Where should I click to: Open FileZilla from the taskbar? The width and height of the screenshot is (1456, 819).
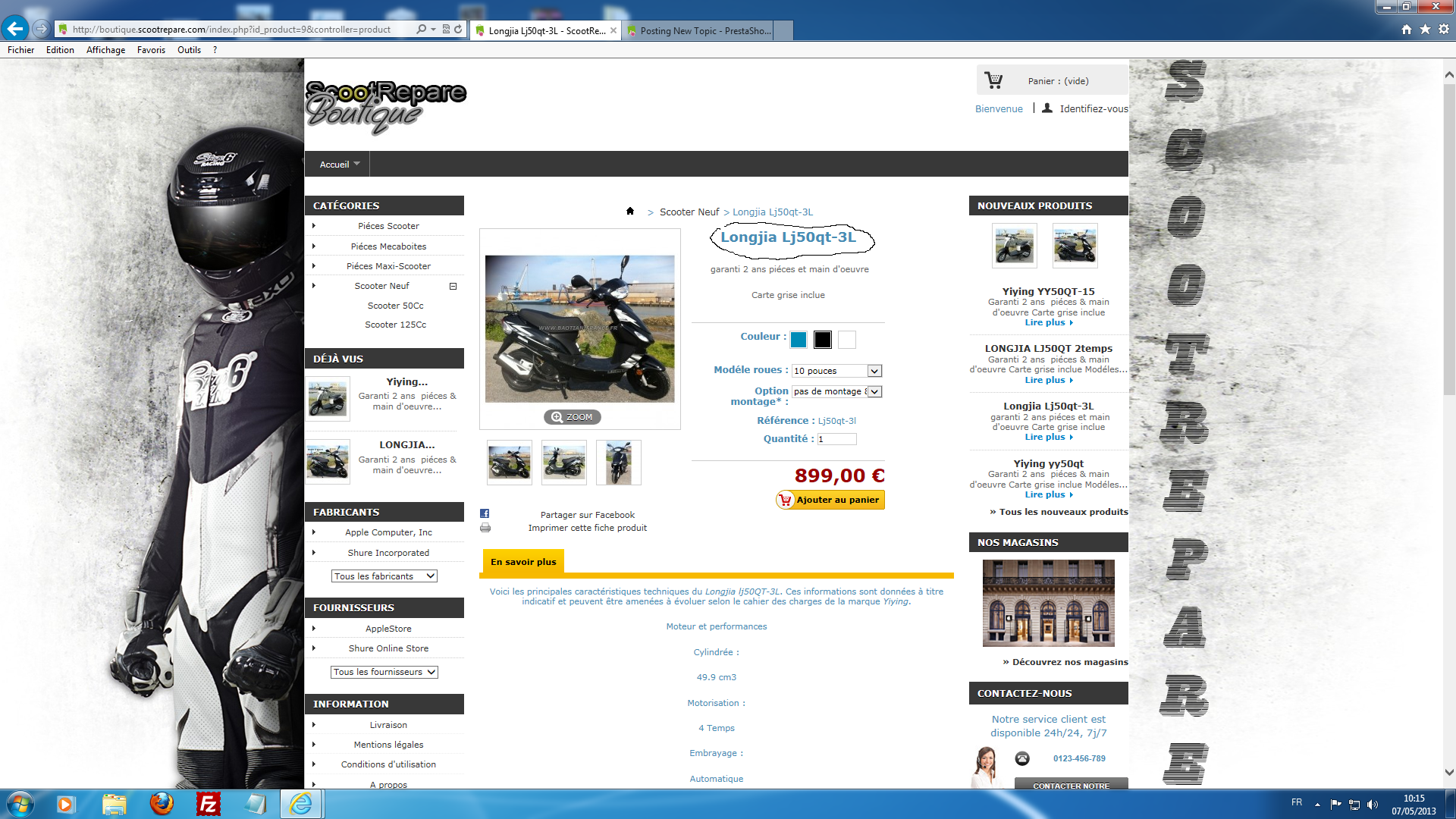208,804
